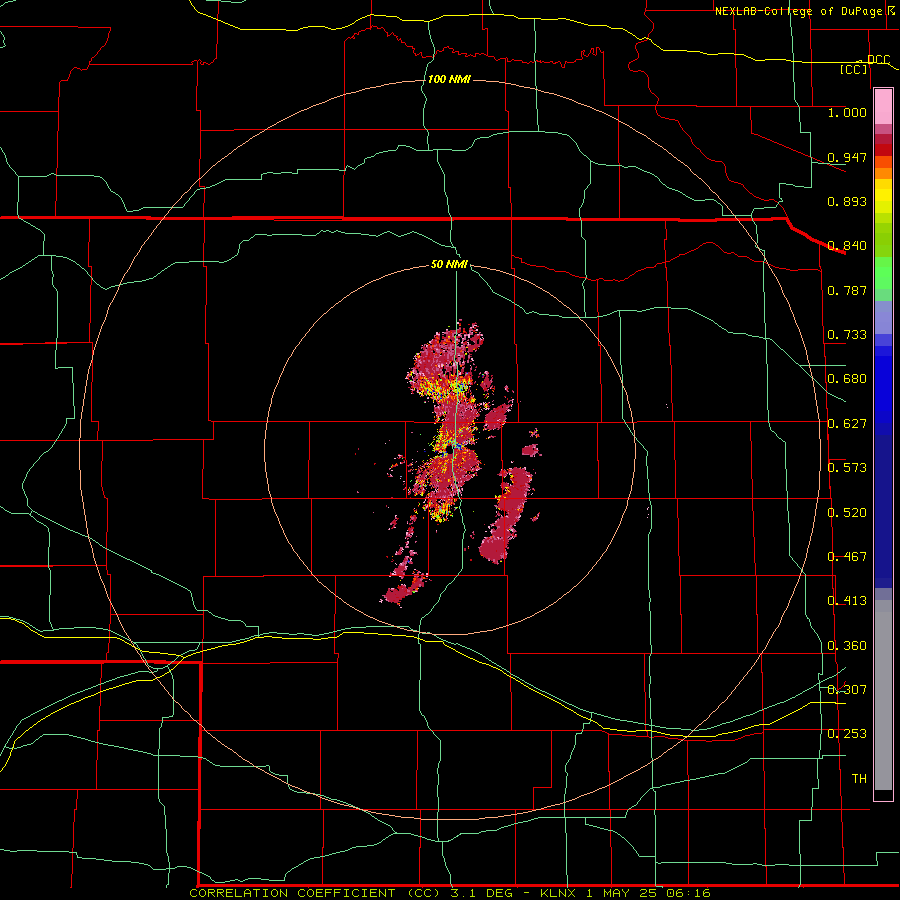Click the NEXLAB-College of DuPage header text
Viewport: 900px width, 900px height.
tap(798, 11)
